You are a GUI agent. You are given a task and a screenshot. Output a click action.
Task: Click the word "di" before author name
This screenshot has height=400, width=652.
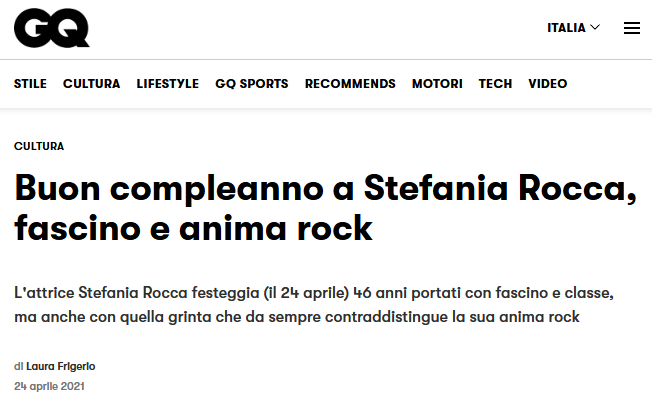coord(19,366)
